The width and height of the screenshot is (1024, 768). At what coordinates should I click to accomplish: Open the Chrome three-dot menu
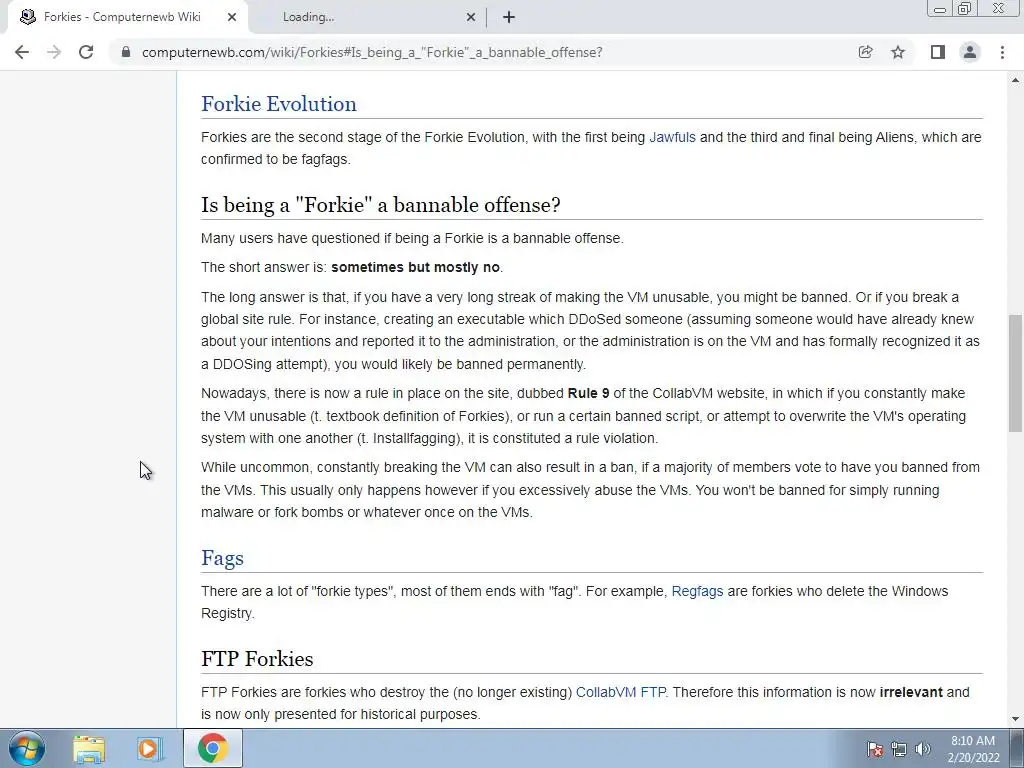click(1002, 52)
